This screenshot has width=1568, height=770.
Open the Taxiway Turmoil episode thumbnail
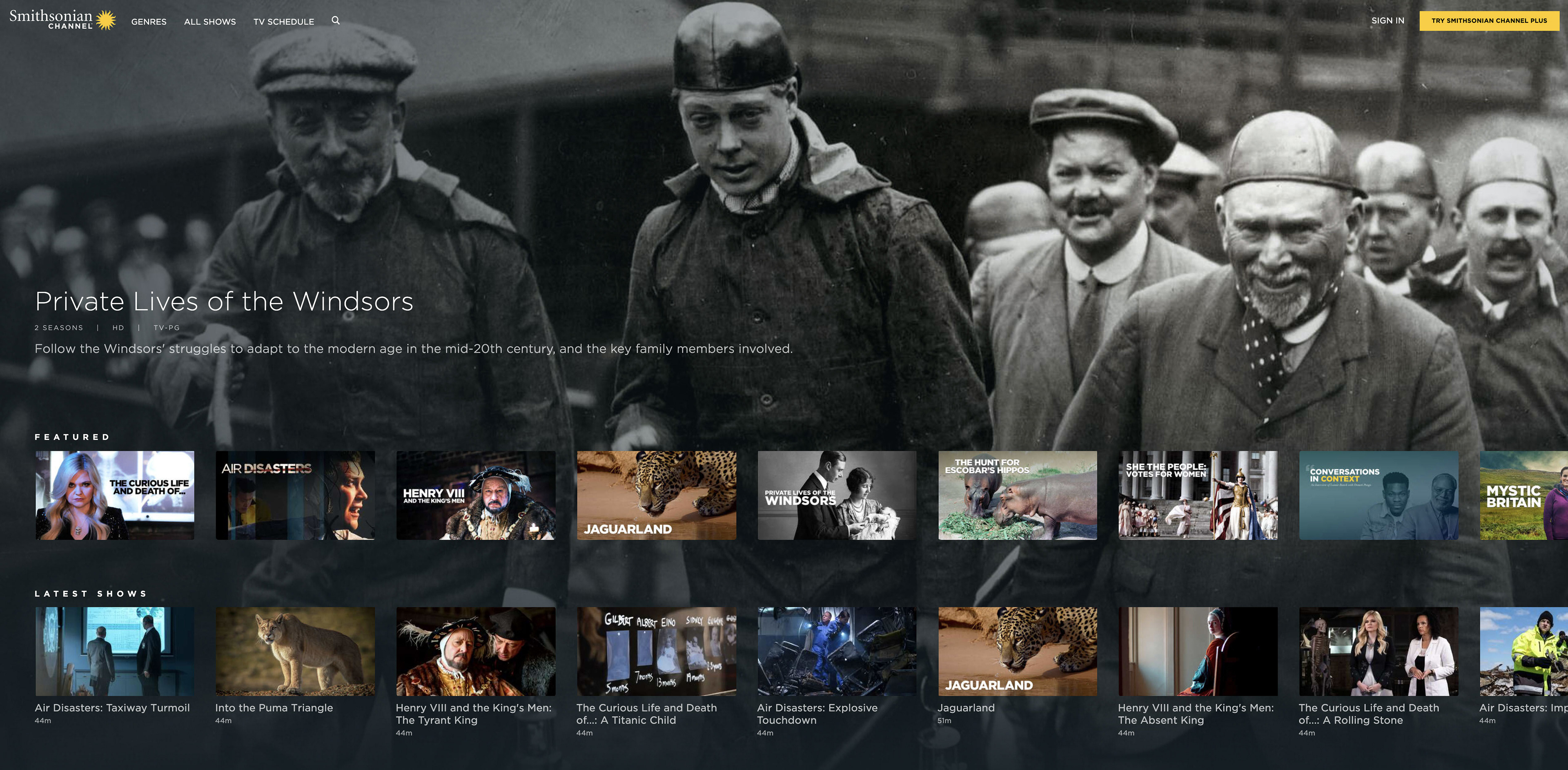pyautogui.click(x=115, y=651)
